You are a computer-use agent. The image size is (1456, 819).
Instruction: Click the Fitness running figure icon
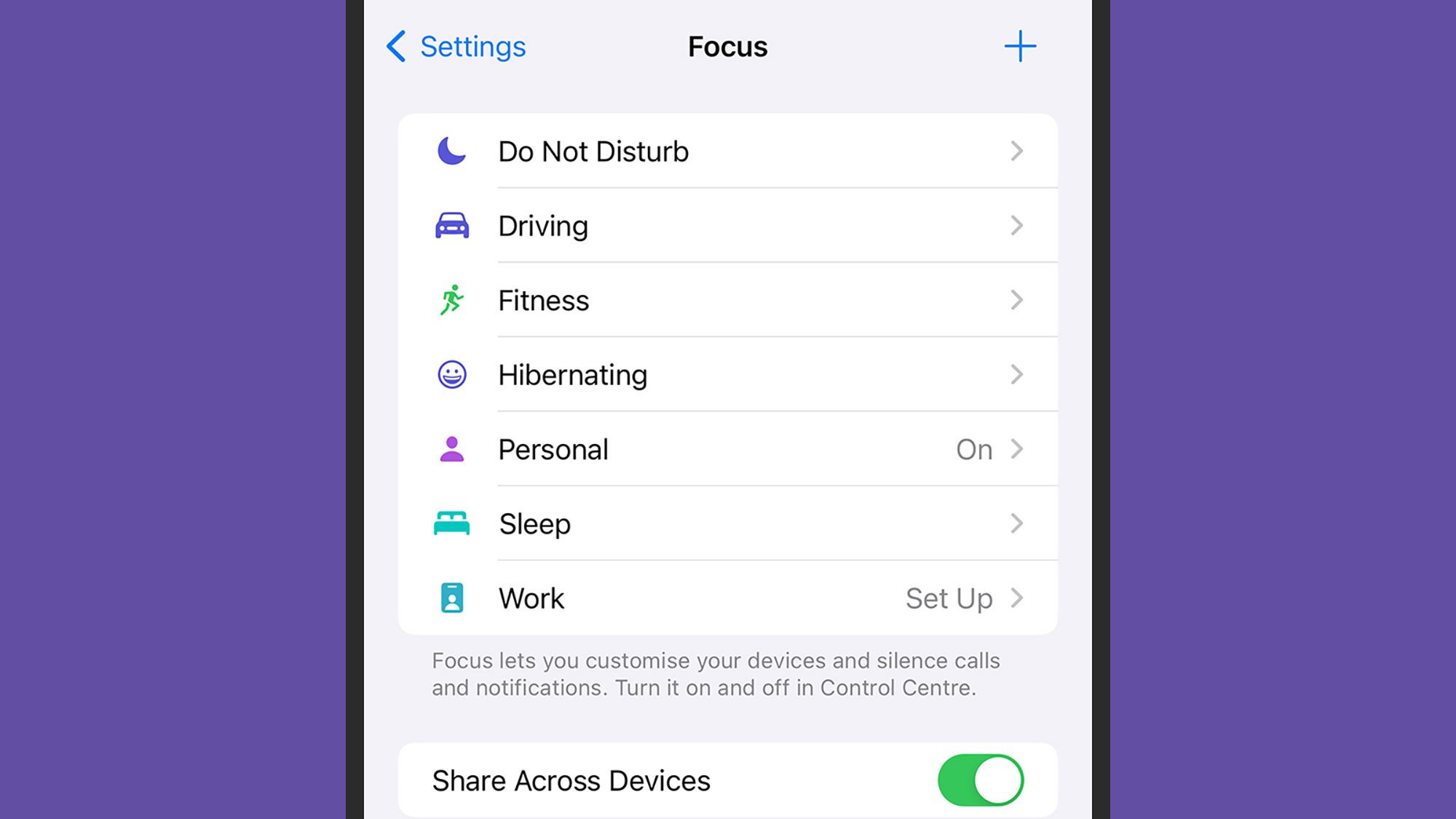coord(452,299)
